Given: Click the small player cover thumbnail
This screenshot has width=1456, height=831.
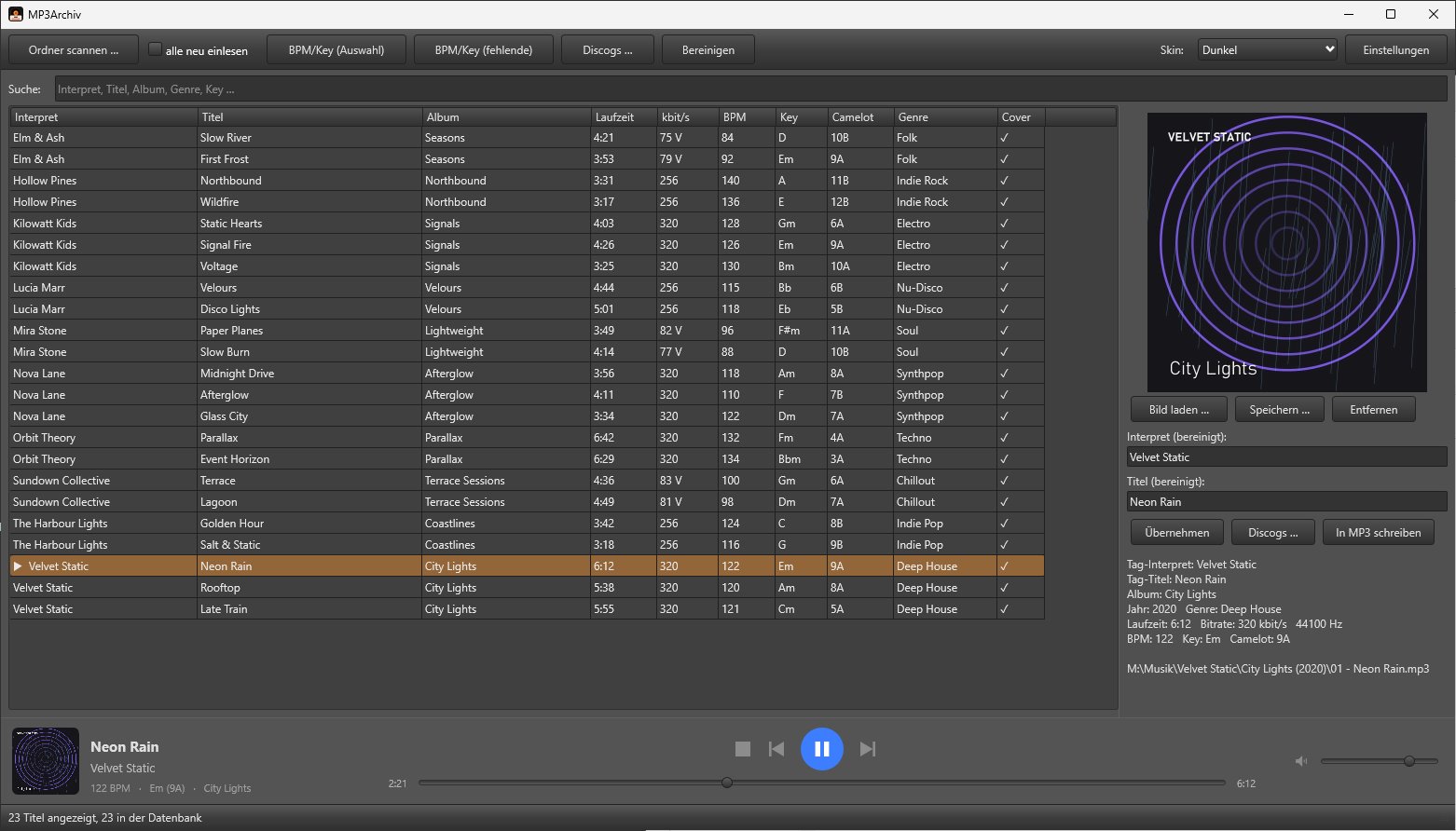Looking at the screenshot, I should coord(46,761).
